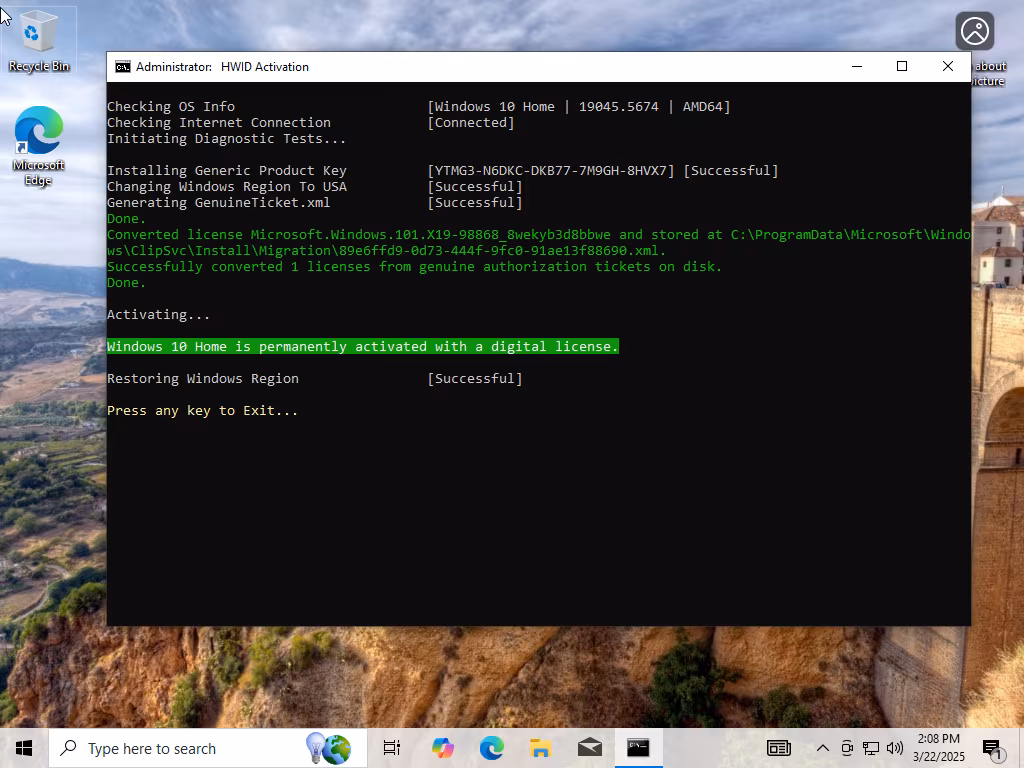Click the 'Checking OS Info' line
1024x768 pixels.
pyautogui.click(x=171, y=106)
